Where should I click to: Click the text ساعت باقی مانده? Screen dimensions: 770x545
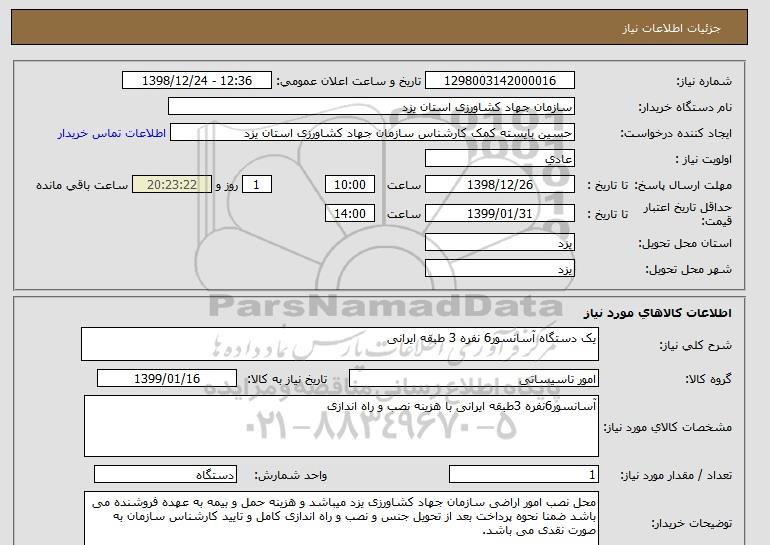click(x=82, y=185)
